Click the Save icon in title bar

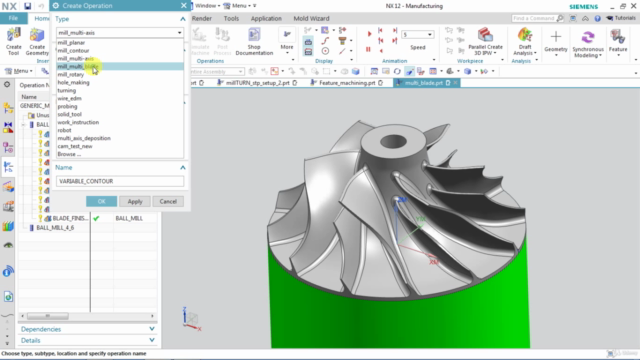click(x=27, y=6)
